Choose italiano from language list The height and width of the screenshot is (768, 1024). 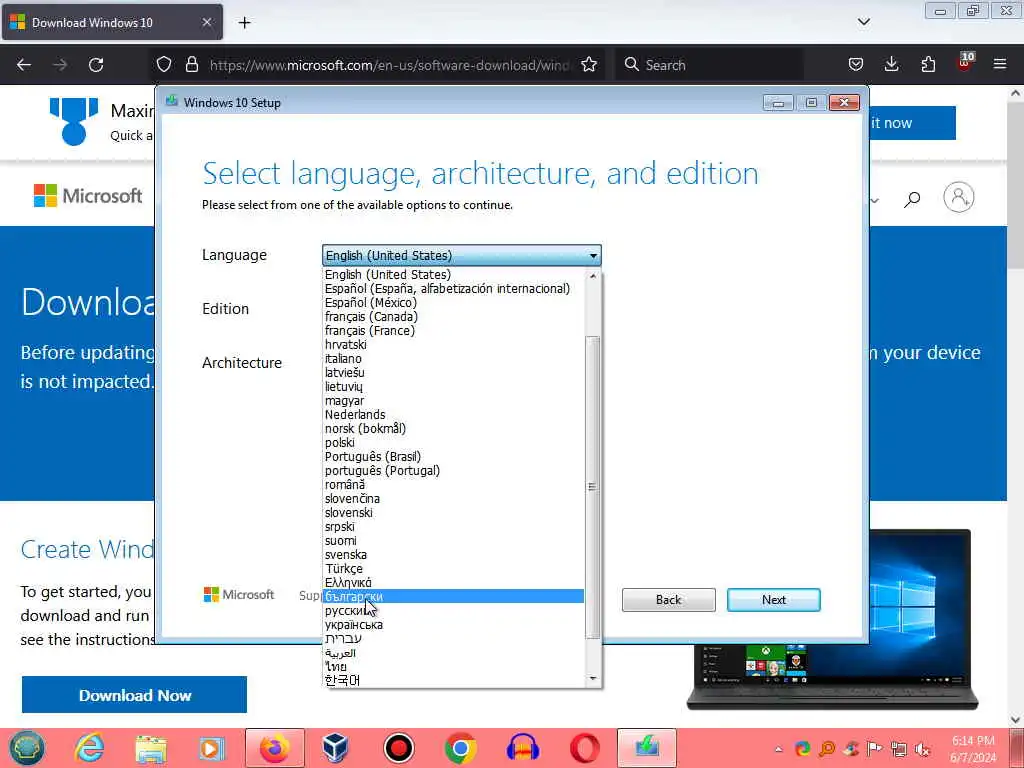tap(453, 359)
